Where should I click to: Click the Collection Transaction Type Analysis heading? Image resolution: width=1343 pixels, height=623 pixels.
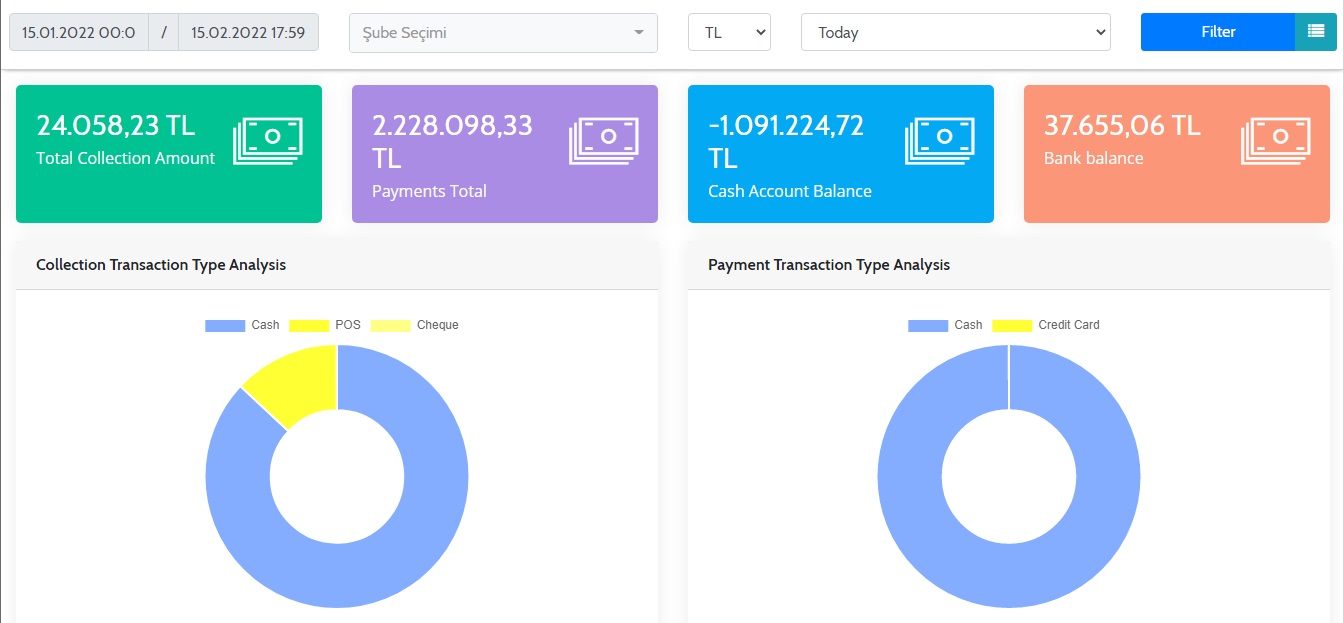pyautogui.click(x=161, y=265)
